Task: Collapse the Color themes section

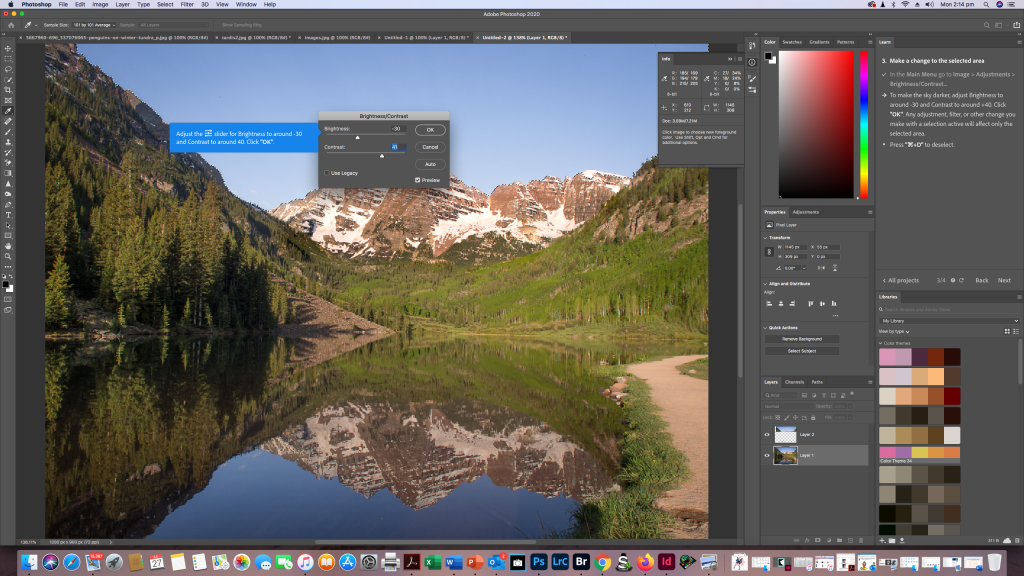Action: pyautogui.click(x=881, y=343)
